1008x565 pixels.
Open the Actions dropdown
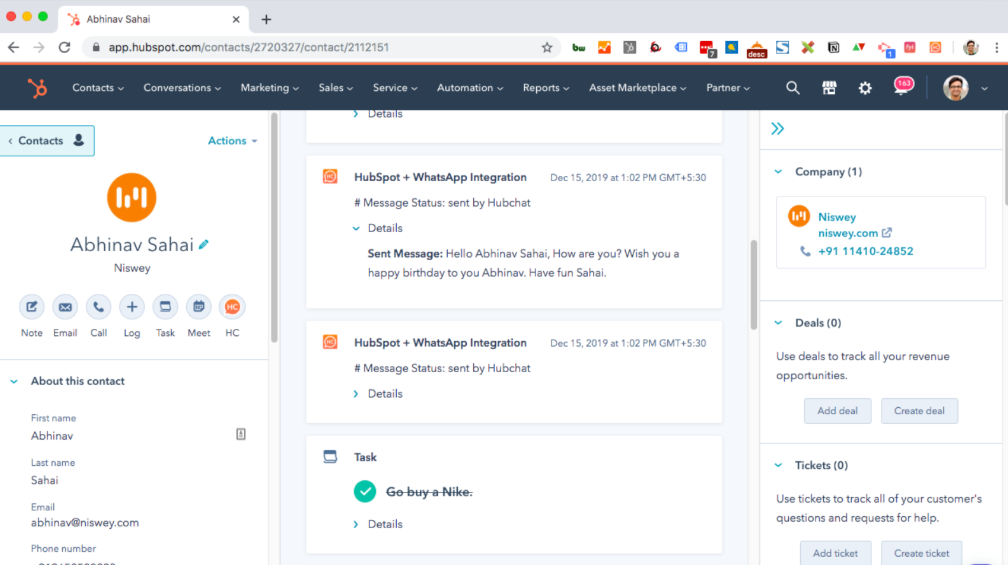coord(232,141)
